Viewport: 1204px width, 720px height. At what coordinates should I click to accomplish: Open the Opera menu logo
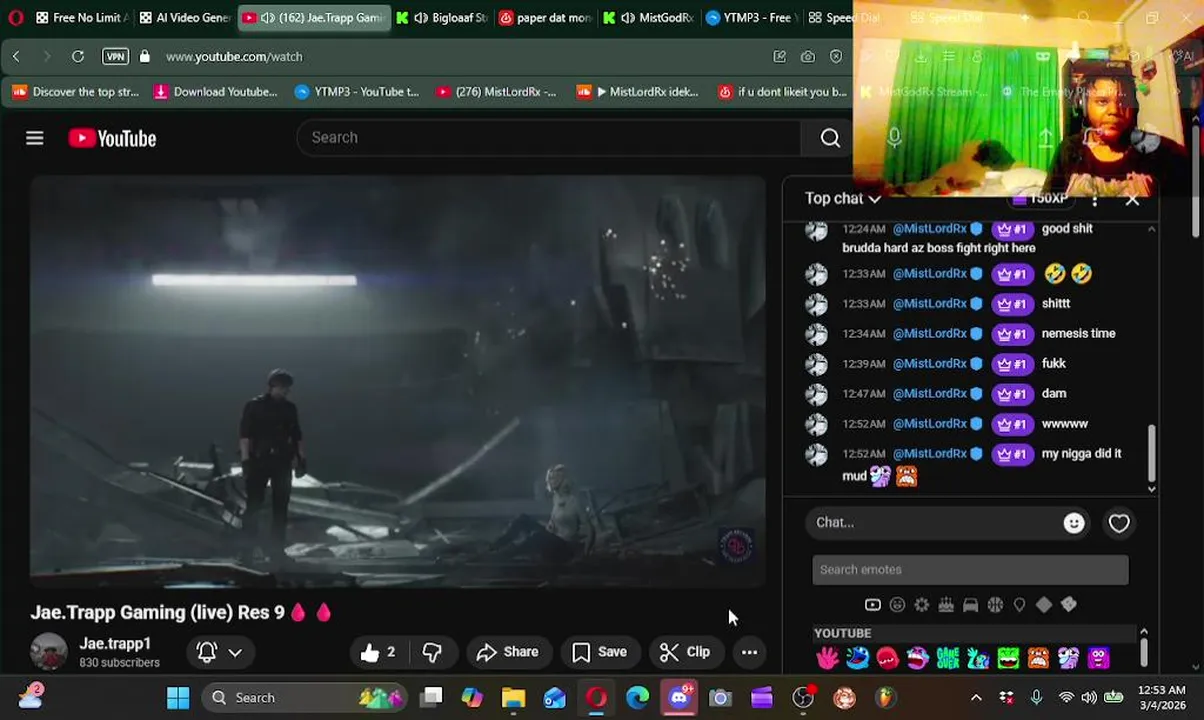(15, 17)
